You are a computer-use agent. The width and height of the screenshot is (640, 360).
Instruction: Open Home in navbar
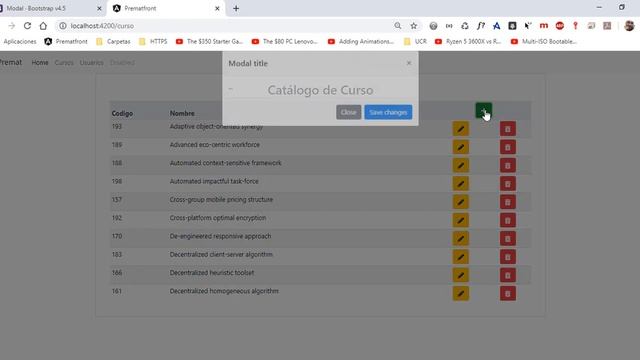pos(40,62)
